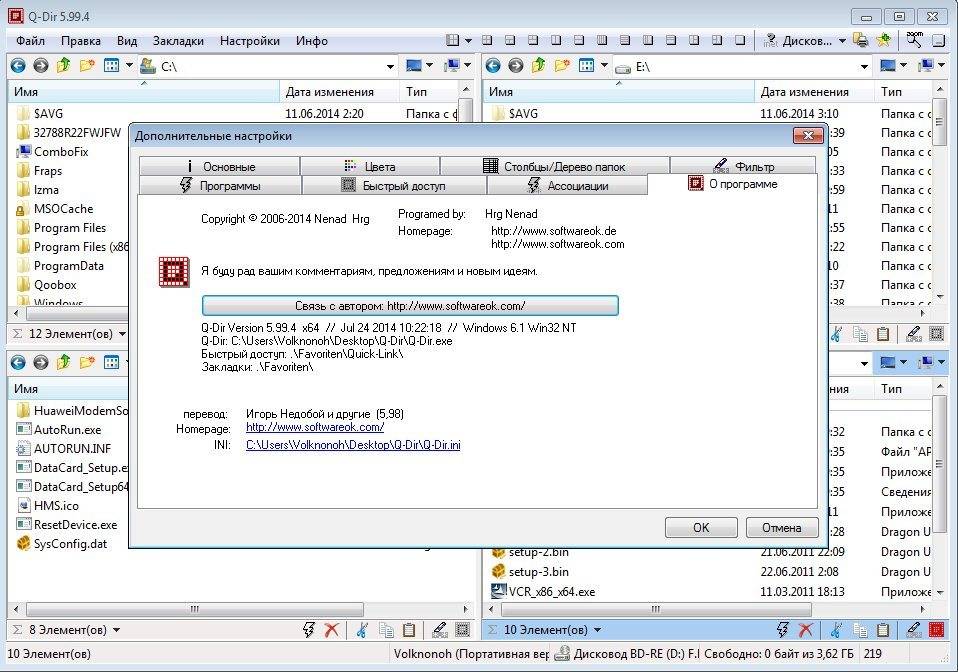
Task: Go up one folder in the E:\ pane
Action: [539, 66]
